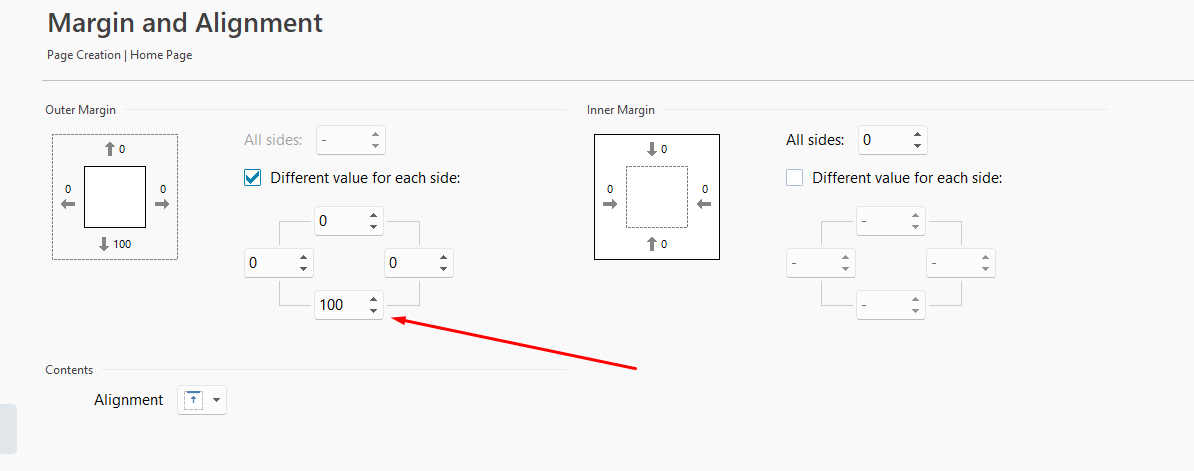
Task: Increase the Outer Margin right value
Action: tap(443, 257)
